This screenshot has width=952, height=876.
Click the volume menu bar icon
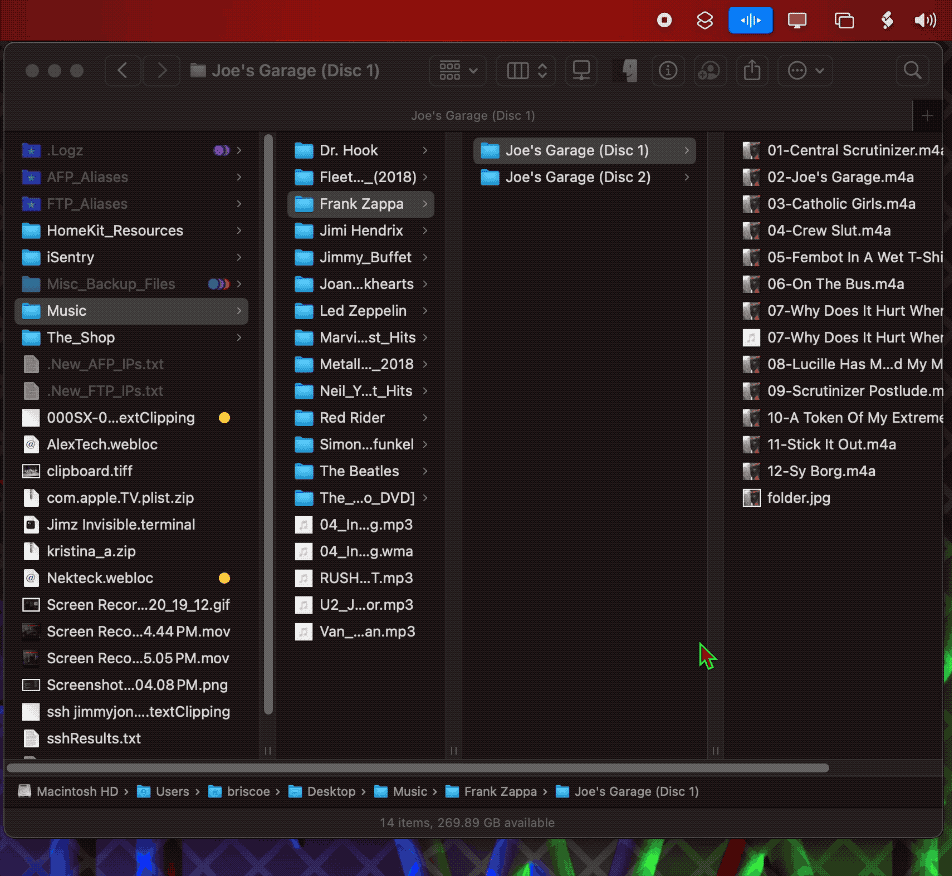point(925,20)
